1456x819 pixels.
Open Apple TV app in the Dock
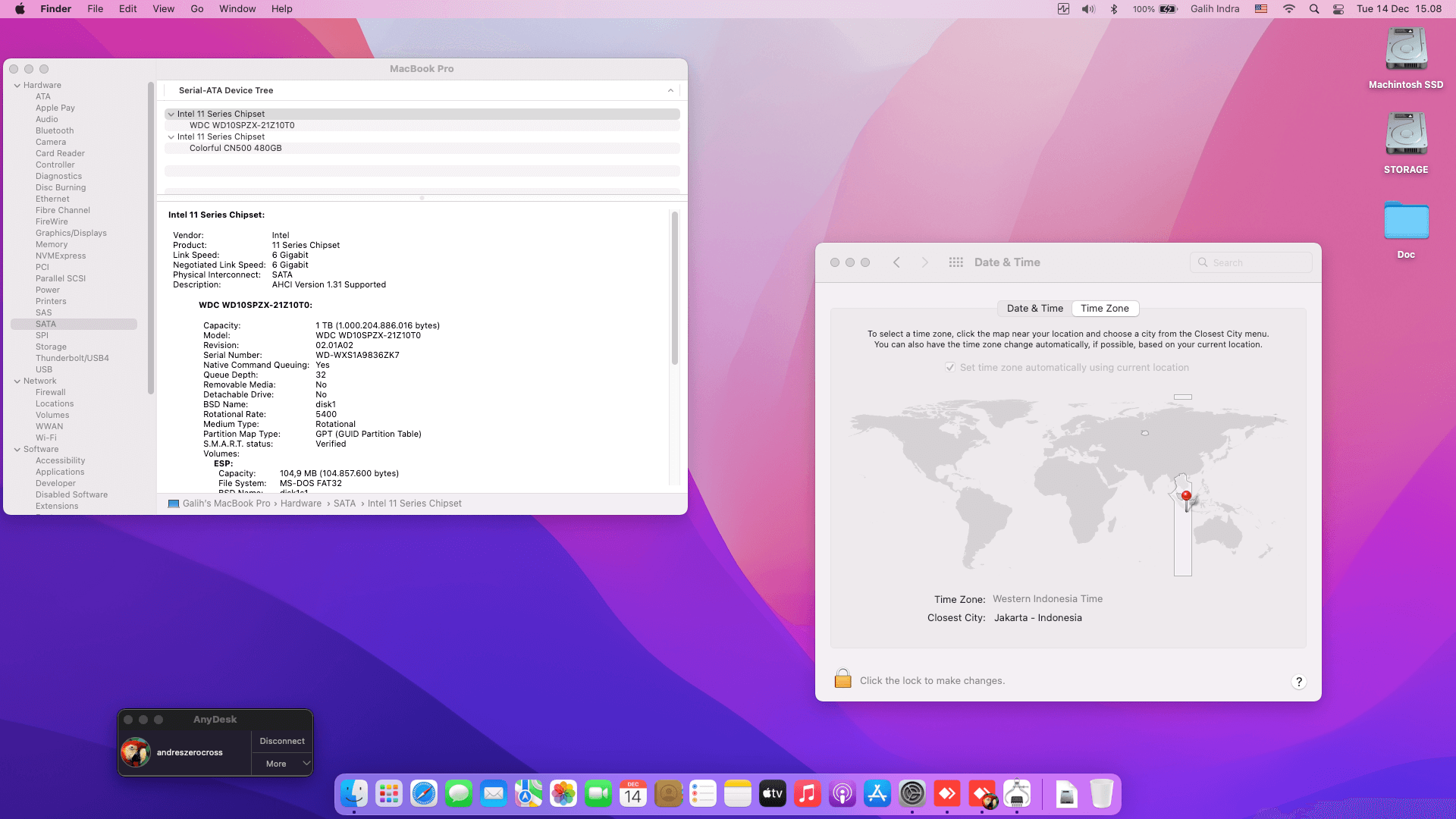coord(773,794)
